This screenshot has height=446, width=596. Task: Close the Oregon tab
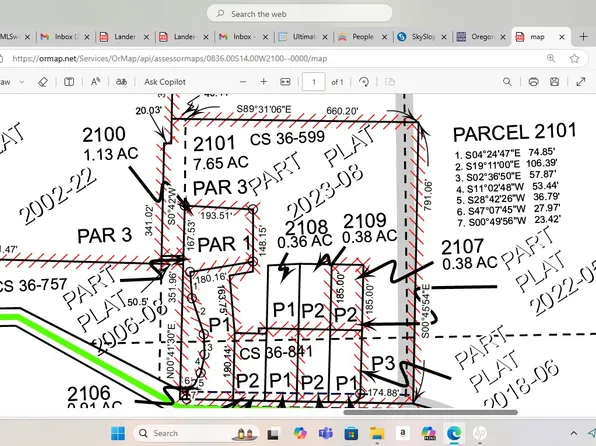pos(502,37)
